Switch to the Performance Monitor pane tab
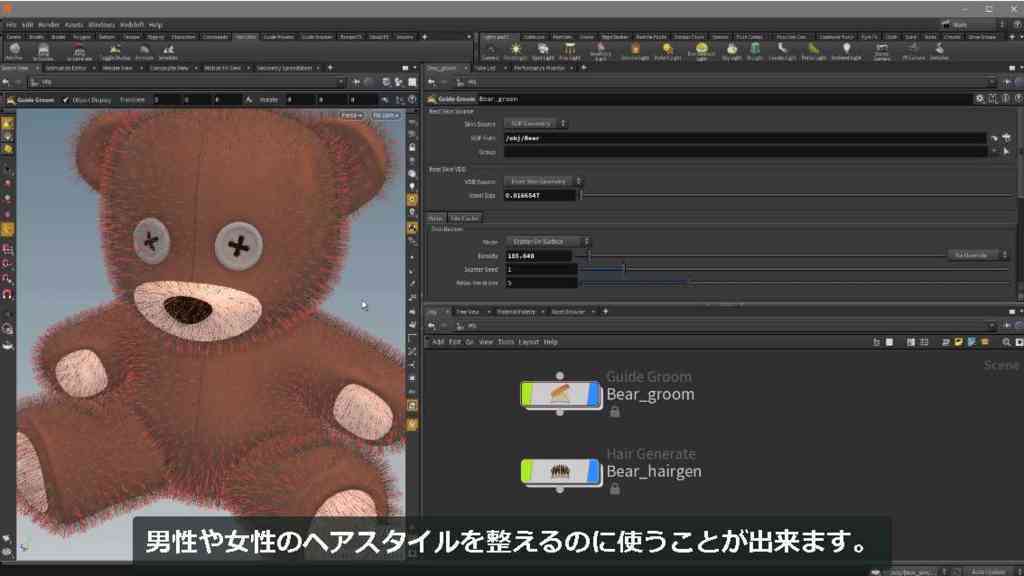The image size is (1024, 576). click(539, 68)
